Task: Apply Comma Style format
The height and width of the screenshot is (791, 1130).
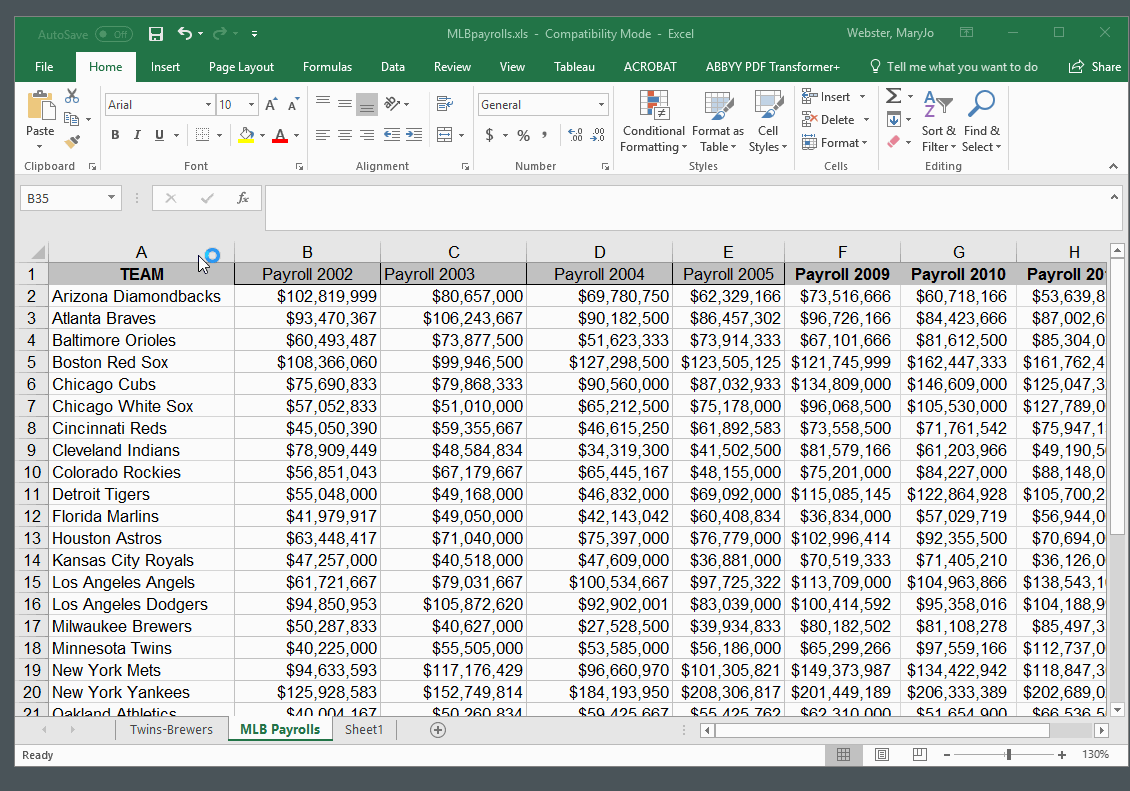Action: tap(545, 135)
